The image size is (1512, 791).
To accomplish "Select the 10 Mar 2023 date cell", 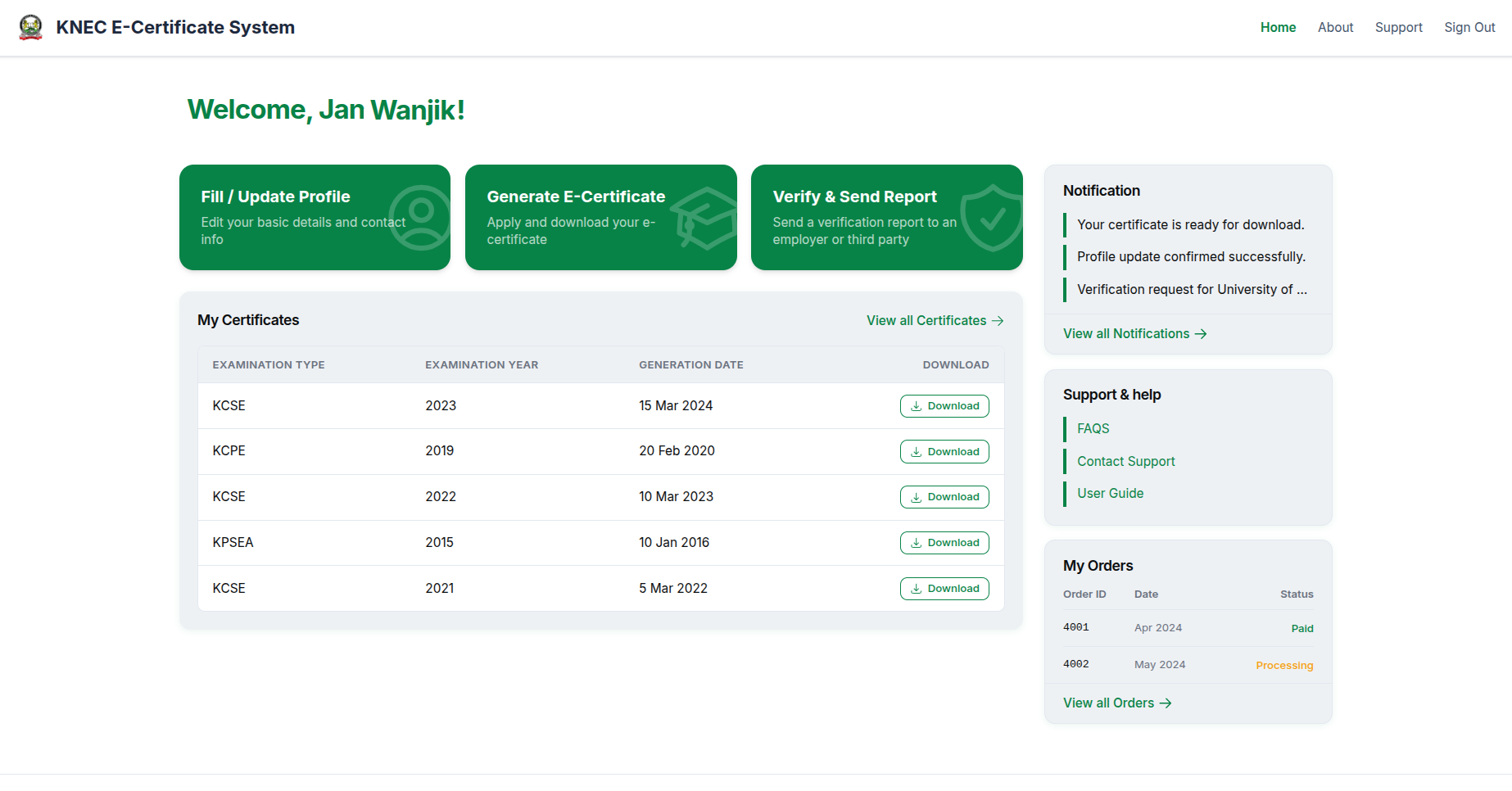I will pyautogui.click(x=676, y=497).
